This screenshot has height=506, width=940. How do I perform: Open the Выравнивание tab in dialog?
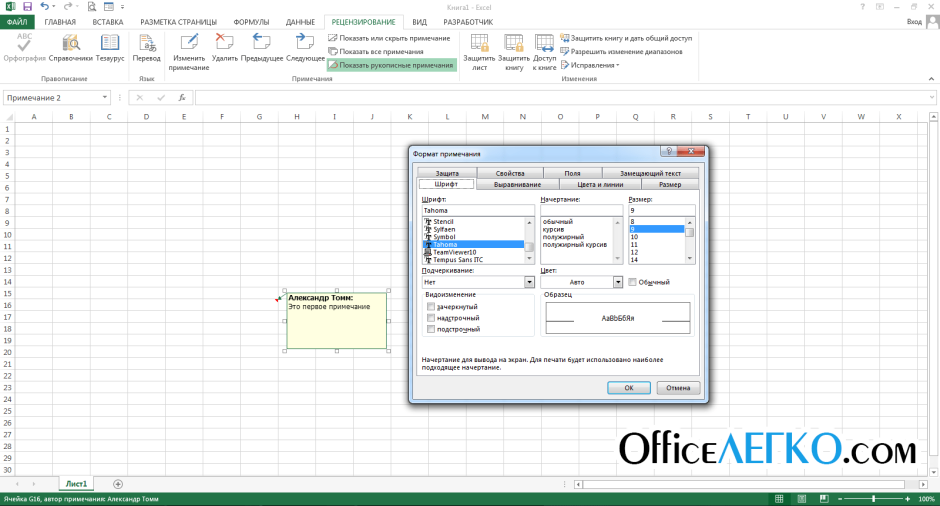tap(517, 184)
